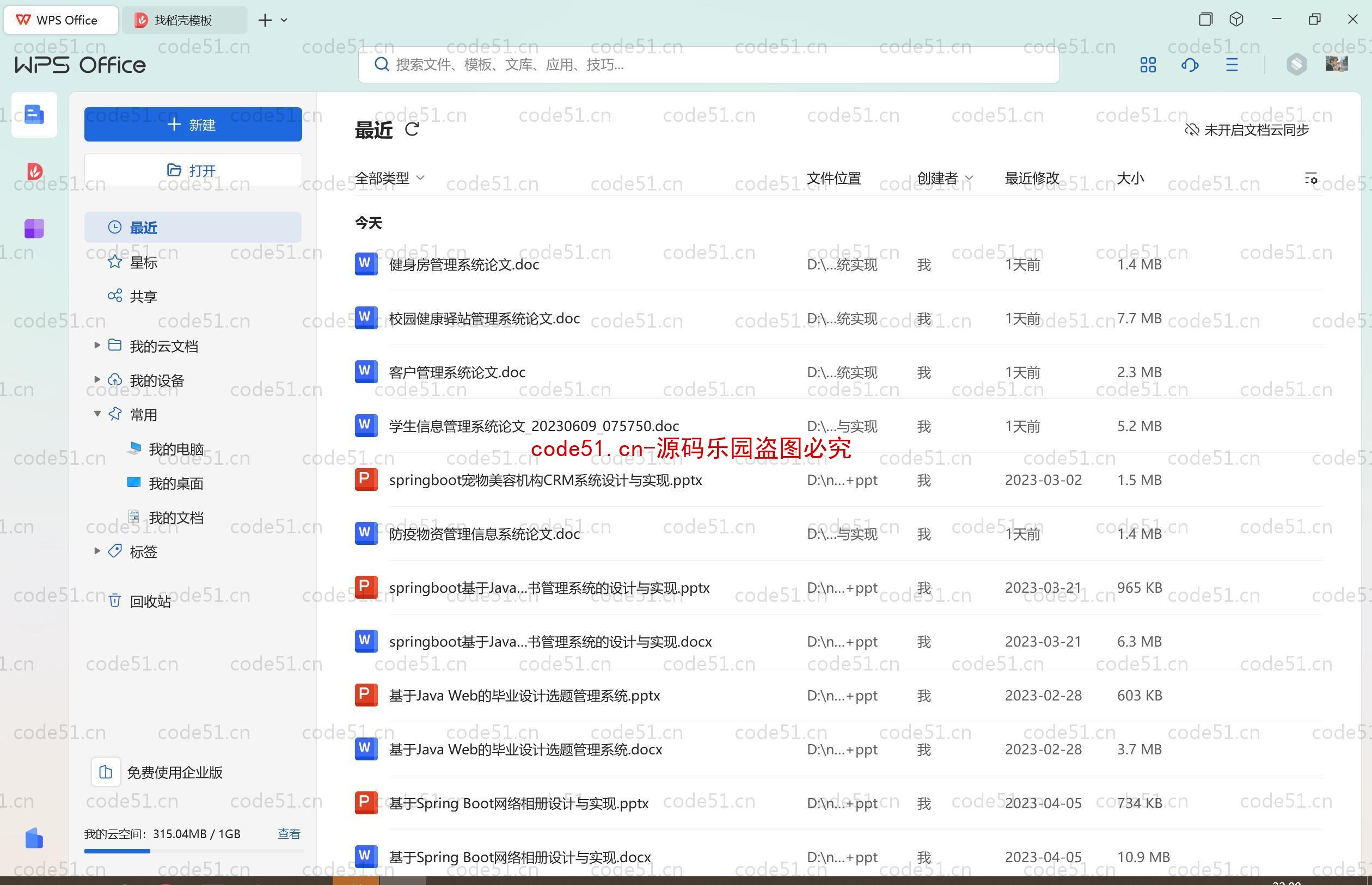Open 防疫物资管理信息系统论文.doc
Viewport: 1372px width, 885px height.
[x=484, y=534]
